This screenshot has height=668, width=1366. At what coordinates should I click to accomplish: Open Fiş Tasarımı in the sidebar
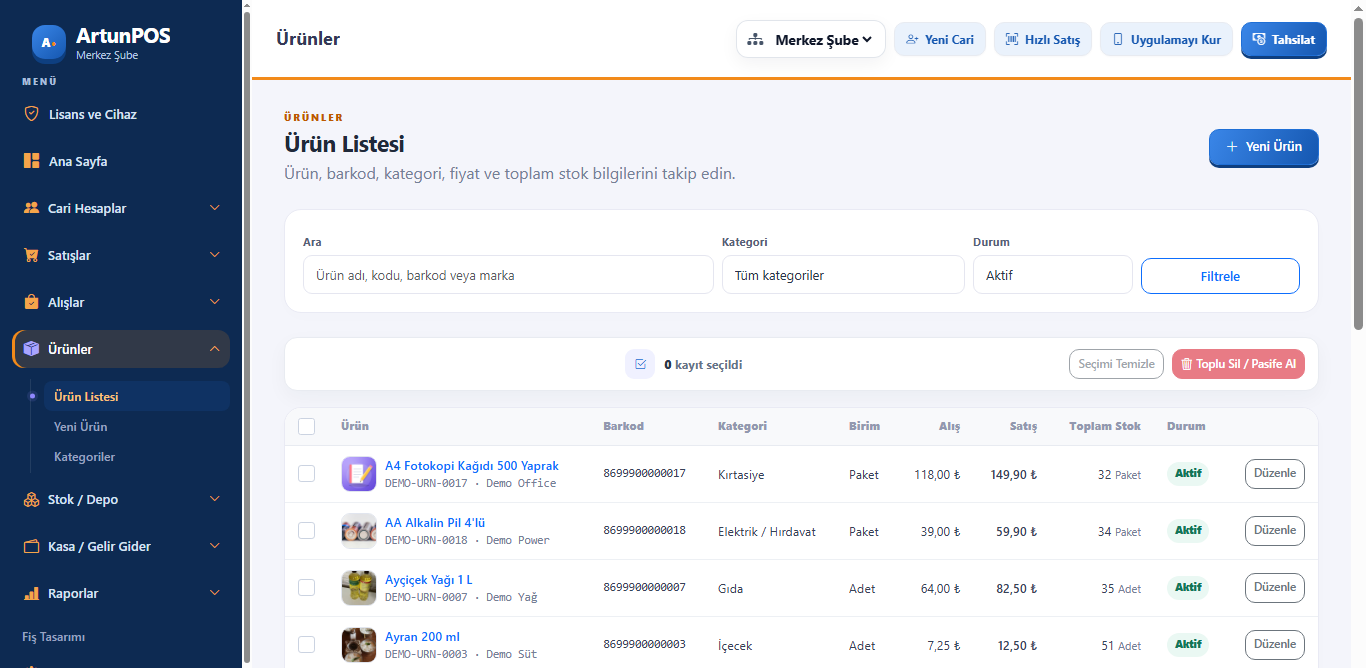point(54,637)
